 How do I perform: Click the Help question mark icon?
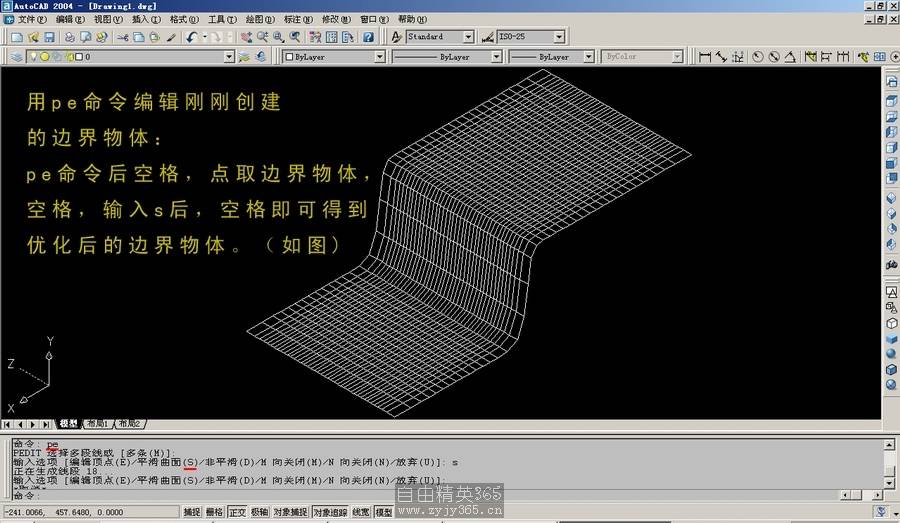click(368, 37)
